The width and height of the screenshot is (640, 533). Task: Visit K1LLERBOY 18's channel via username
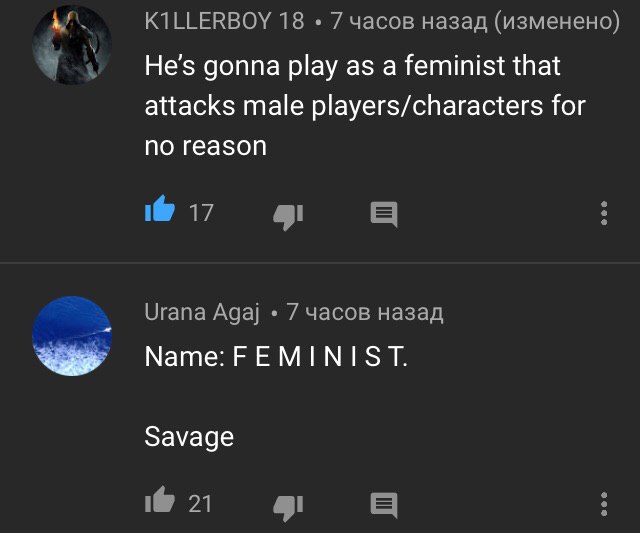[224, 21]
